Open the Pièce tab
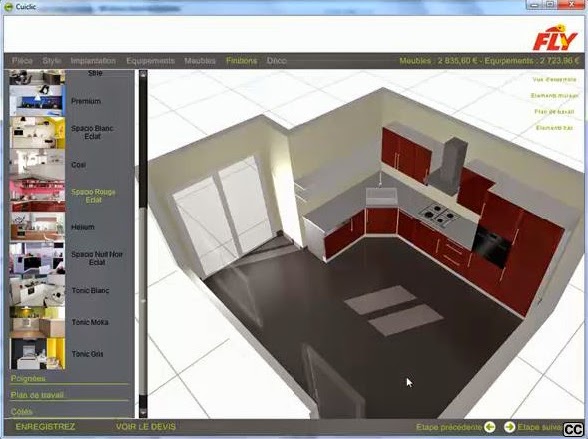 [22, 61]
